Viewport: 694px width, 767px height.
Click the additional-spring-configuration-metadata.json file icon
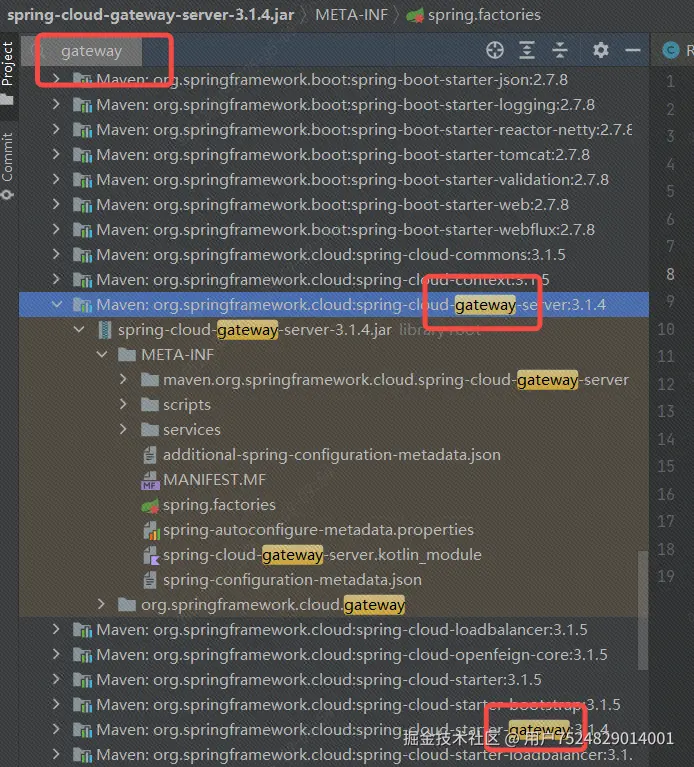150,455
